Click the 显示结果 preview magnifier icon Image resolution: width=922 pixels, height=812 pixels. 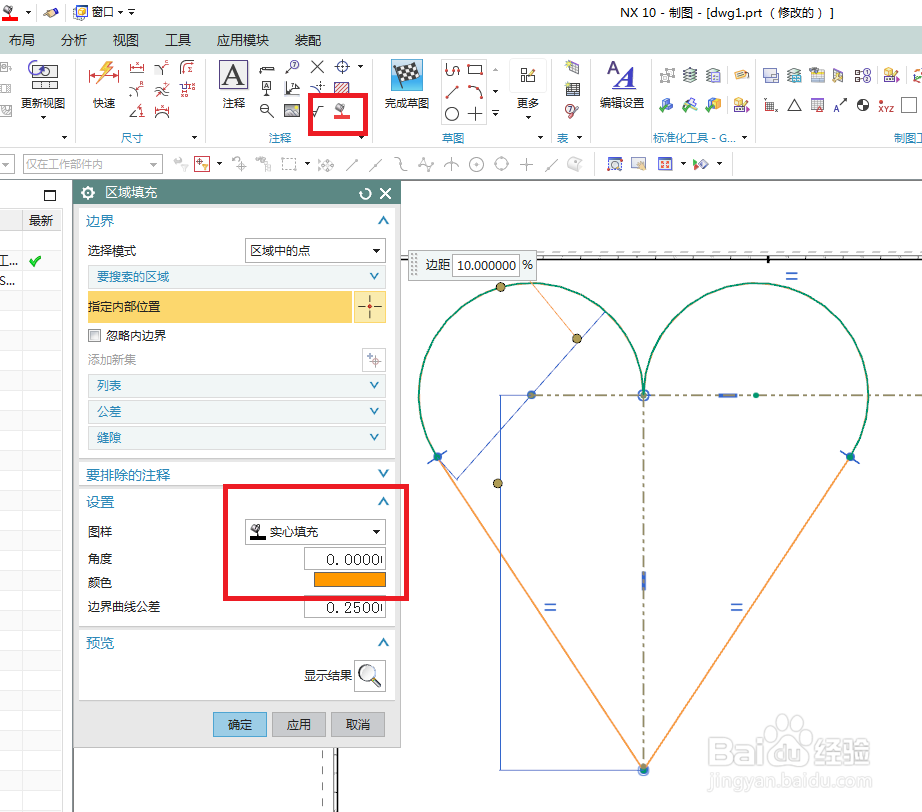click(371, 676)
